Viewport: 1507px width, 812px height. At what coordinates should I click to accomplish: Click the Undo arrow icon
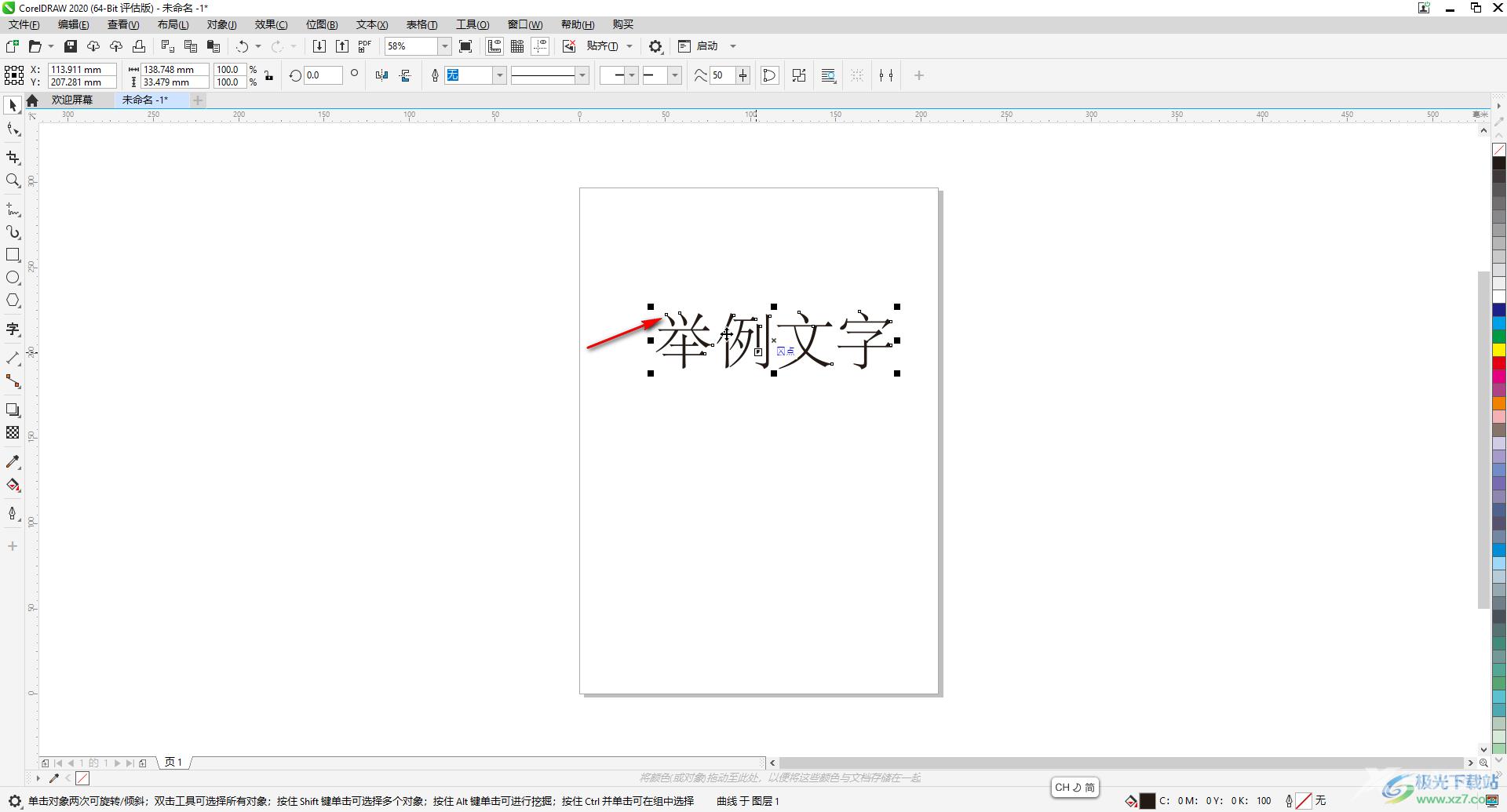click(243, 46)
